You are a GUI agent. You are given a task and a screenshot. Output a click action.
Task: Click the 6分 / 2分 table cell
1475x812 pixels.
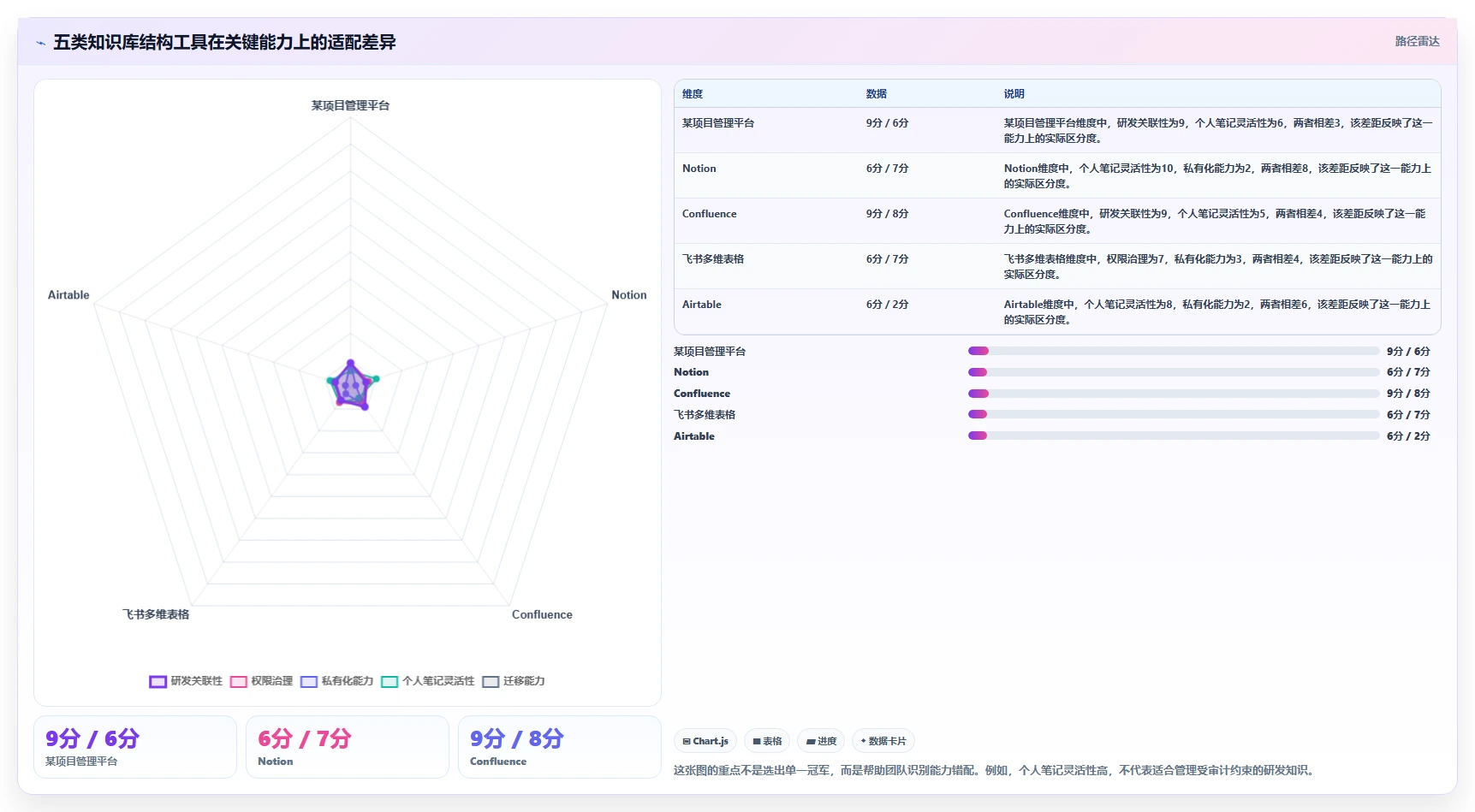point(888,305)
